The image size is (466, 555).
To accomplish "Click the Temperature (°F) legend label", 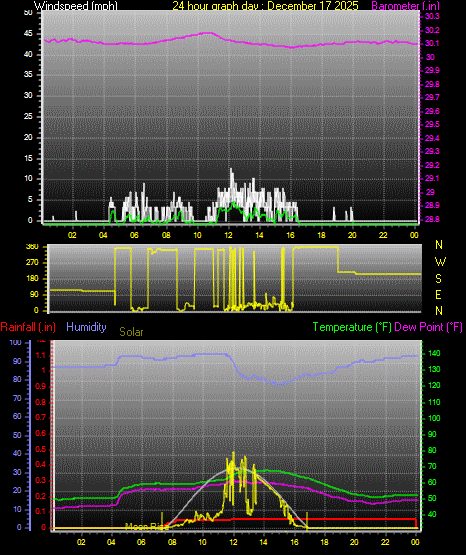I will click(x=352, y=327).
